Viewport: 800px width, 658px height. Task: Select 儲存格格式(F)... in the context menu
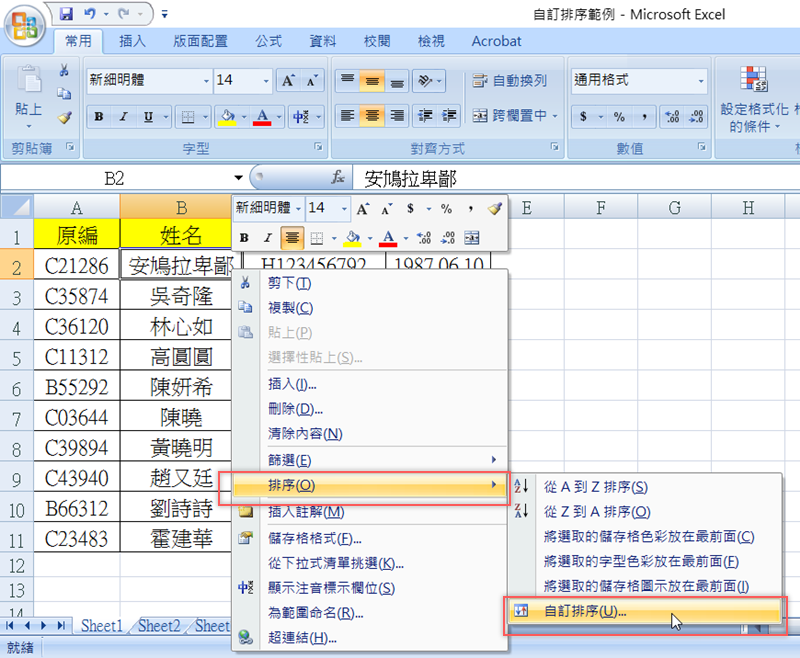pyautogui.click(x=370, y=539)
